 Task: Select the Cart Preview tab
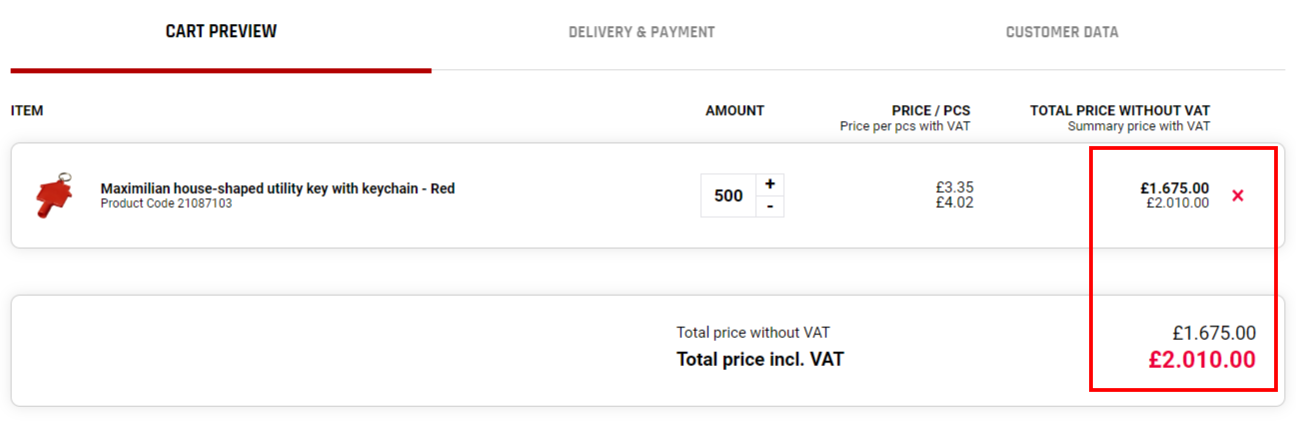[x=221, y=32]
